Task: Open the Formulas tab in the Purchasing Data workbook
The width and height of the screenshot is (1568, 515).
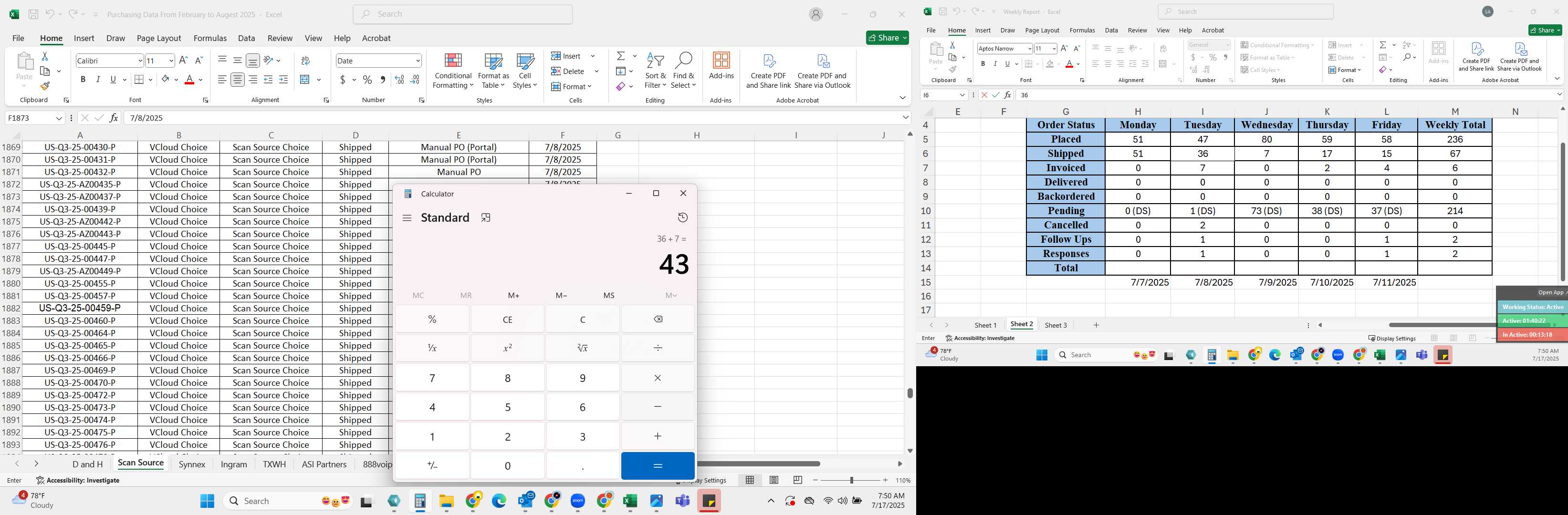Action: (210, 38)
